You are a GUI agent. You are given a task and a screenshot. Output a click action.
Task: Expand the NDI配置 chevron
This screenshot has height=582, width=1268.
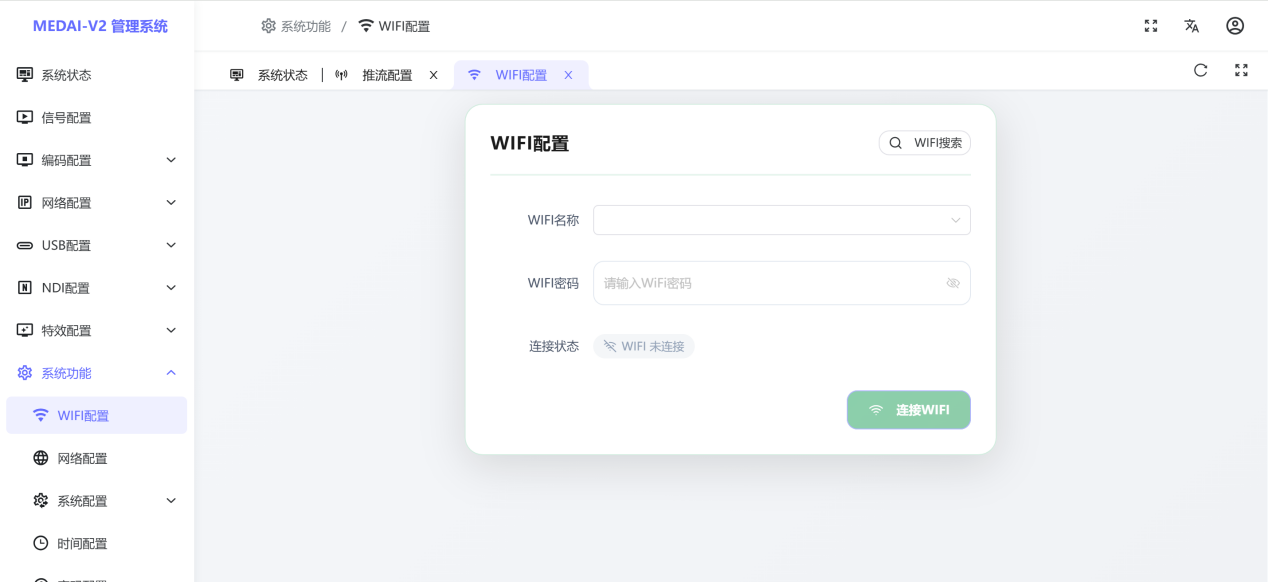tap(171, 288)
